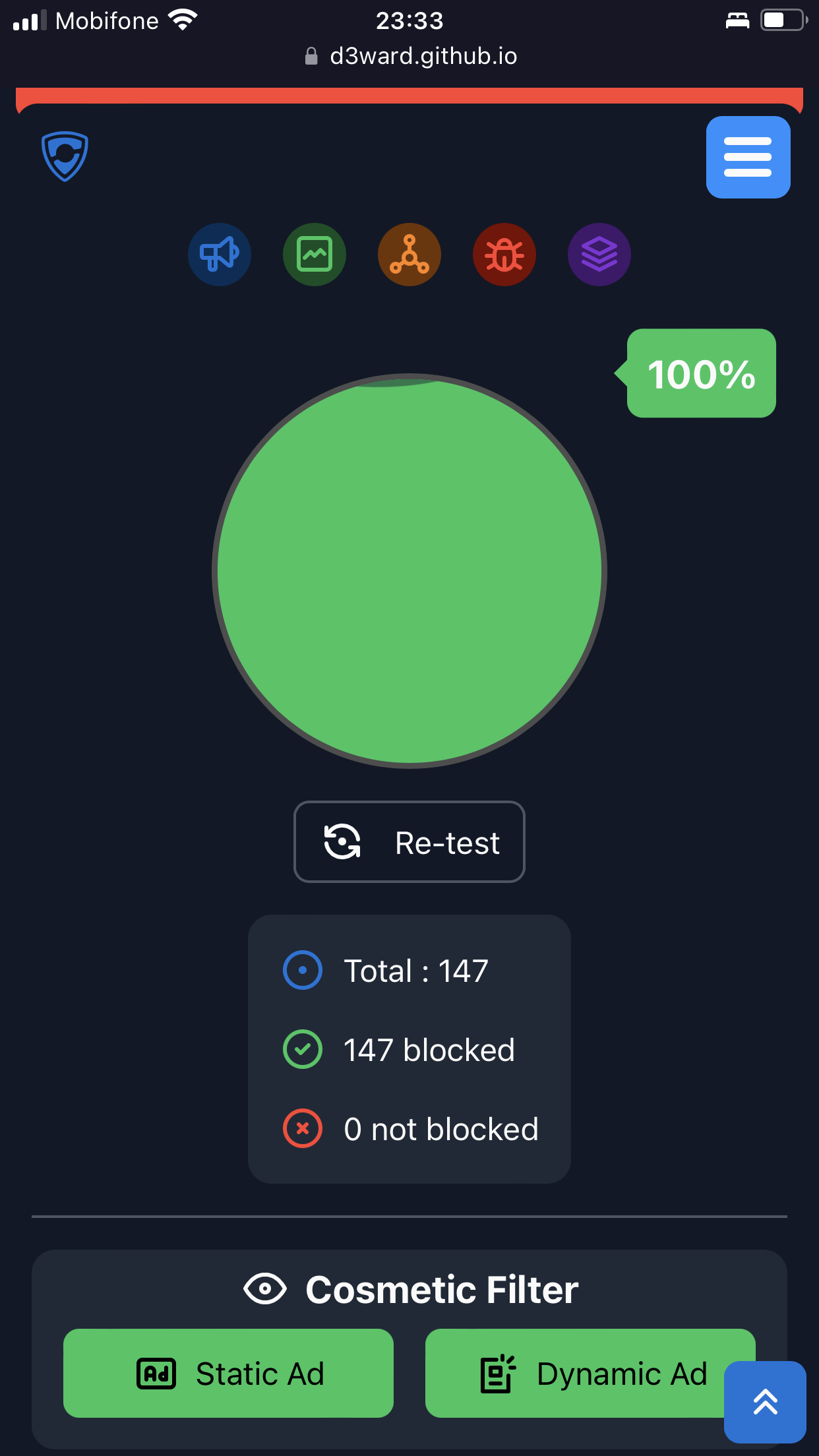819x1456 pixels.
Task: Click the static Ad icon in the header
Action: pos(156,156)
